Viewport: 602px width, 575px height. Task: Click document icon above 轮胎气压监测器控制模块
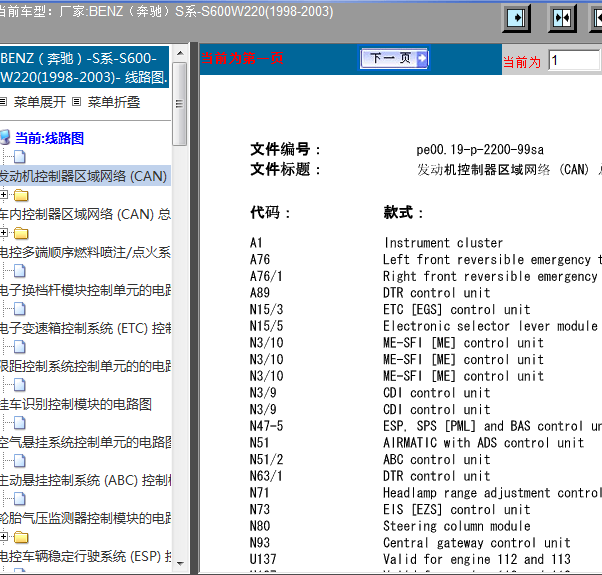click(20, 499)
